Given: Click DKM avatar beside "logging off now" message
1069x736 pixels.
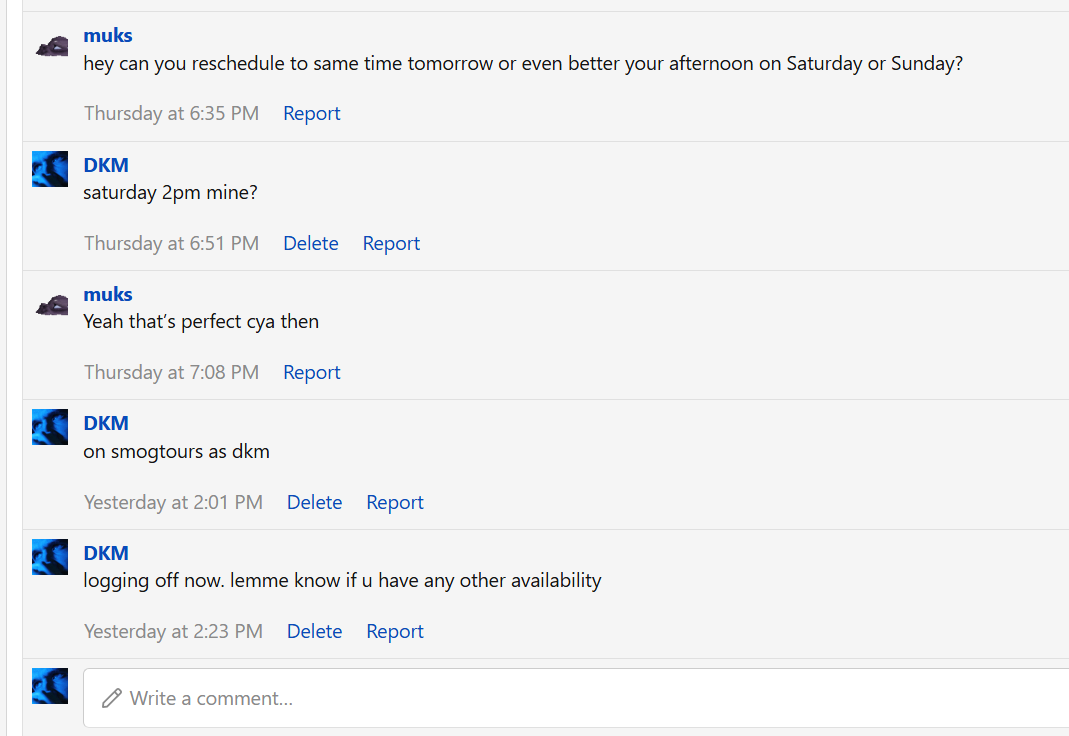Looking at the screenshot, I should 50,557.
